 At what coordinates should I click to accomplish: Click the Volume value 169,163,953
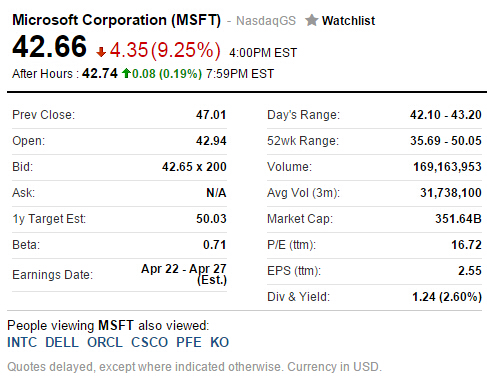coord(447,167)
